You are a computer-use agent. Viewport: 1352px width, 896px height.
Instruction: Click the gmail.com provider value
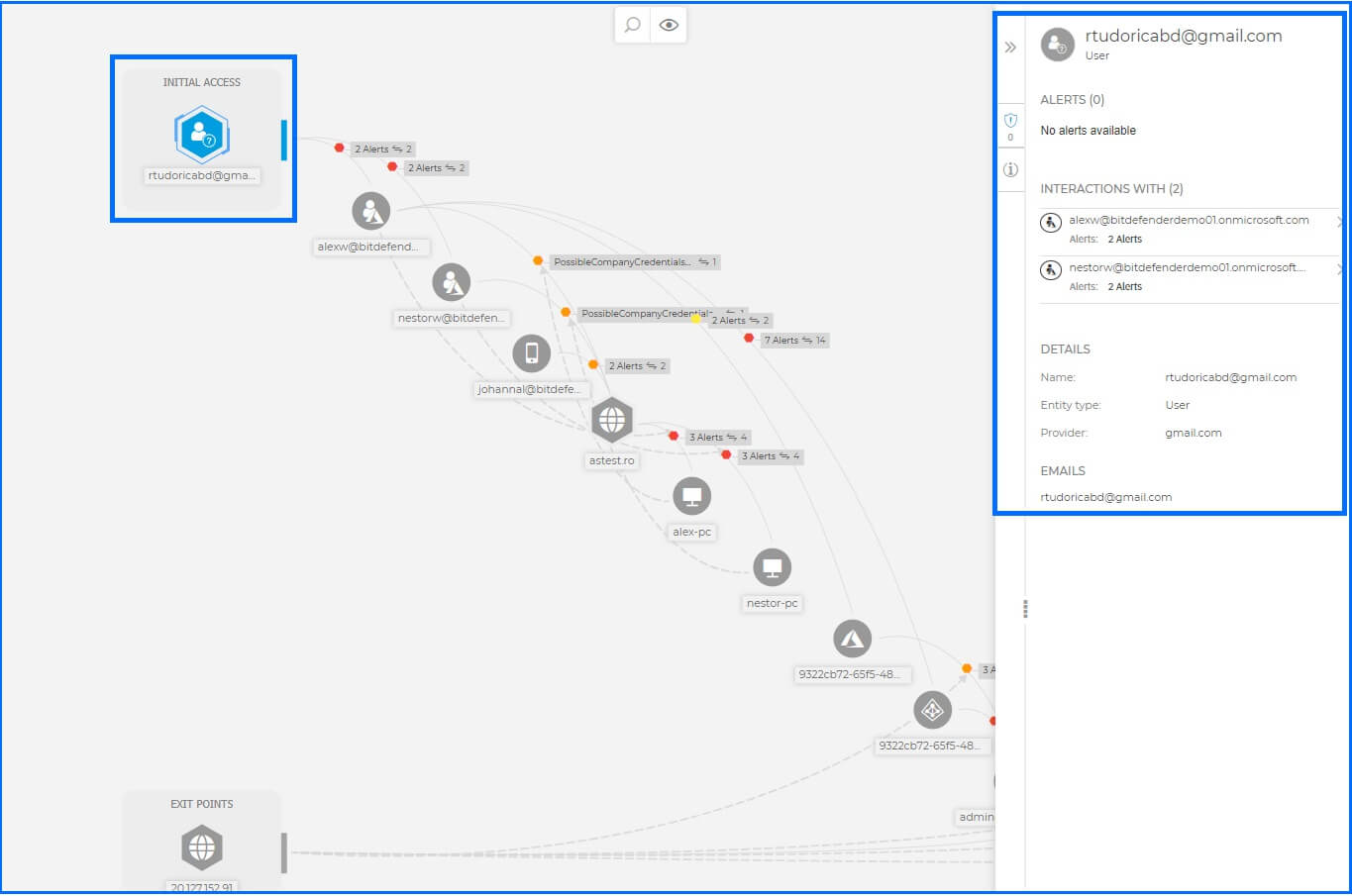1194,433
